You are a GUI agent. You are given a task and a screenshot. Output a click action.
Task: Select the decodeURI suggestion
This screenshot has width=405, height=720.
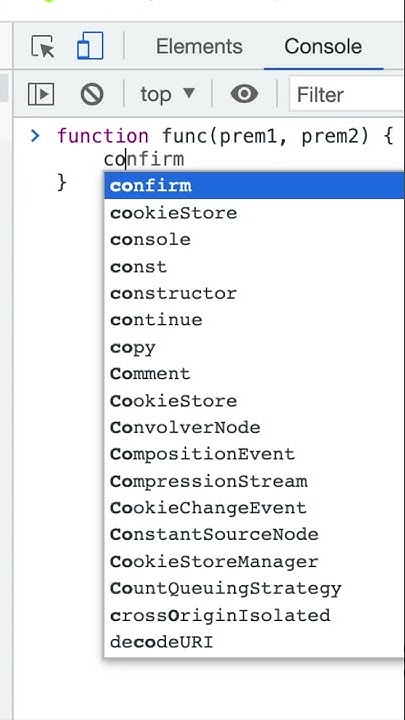tap(254, 642)
